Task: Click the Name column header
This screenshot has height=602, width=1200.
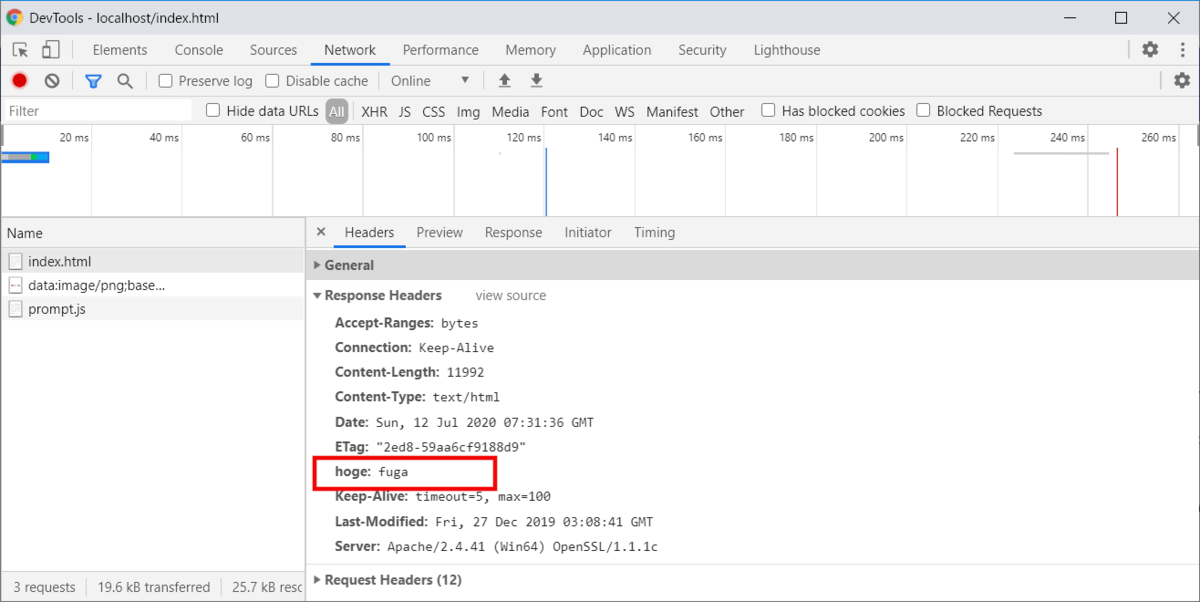Action: (152, 233)
